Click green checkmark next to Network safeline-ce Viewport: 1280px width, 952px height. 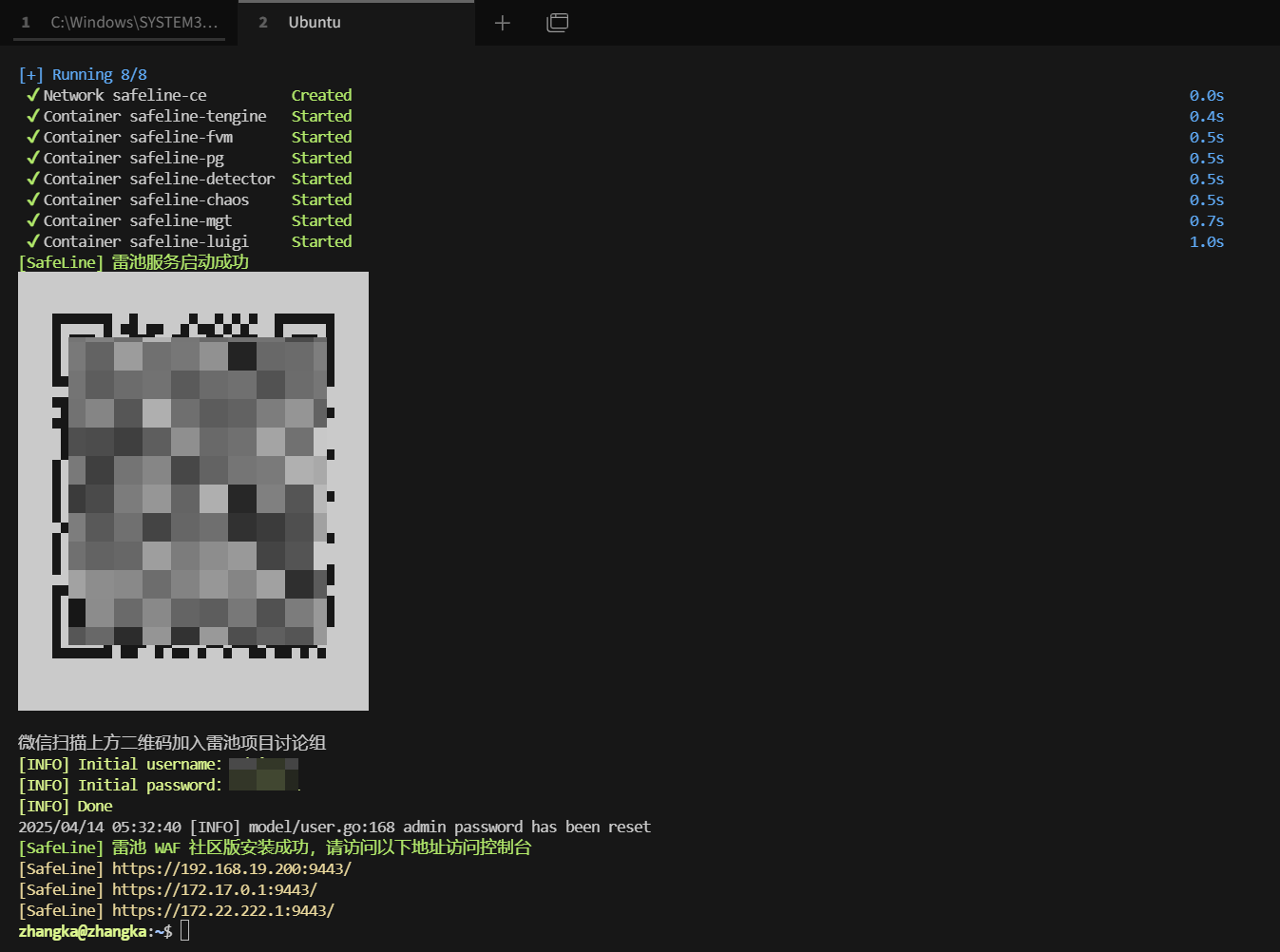33,95
